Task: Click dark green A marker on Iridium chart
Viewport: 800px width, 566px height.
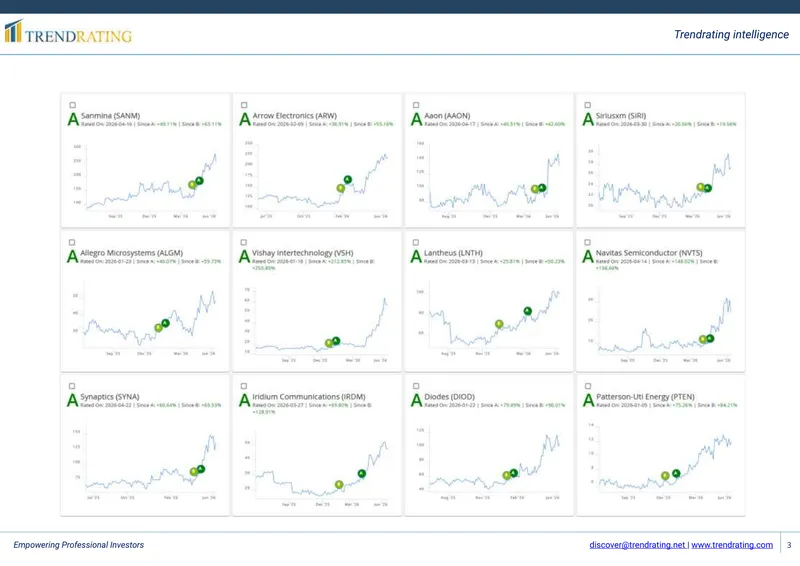Action: point(362,474)
